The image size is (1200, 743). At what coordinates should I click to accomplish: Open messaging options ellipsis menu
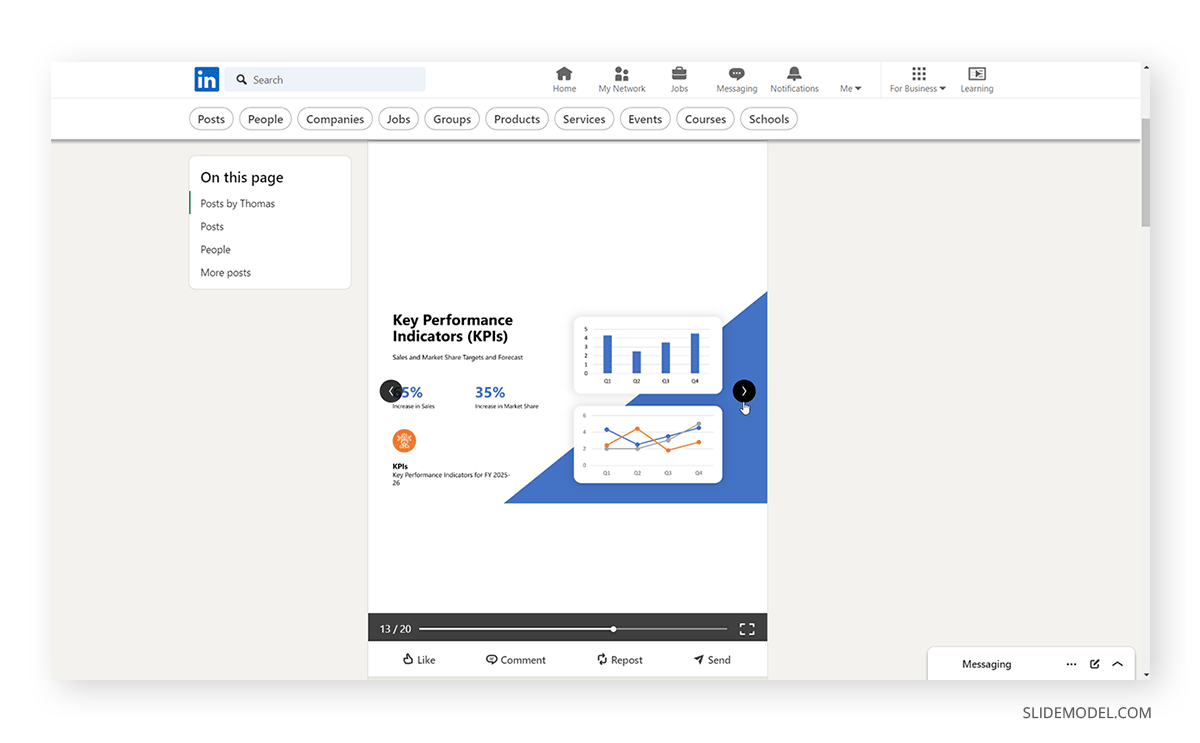pyautogui.click(x=1071, y=664)
